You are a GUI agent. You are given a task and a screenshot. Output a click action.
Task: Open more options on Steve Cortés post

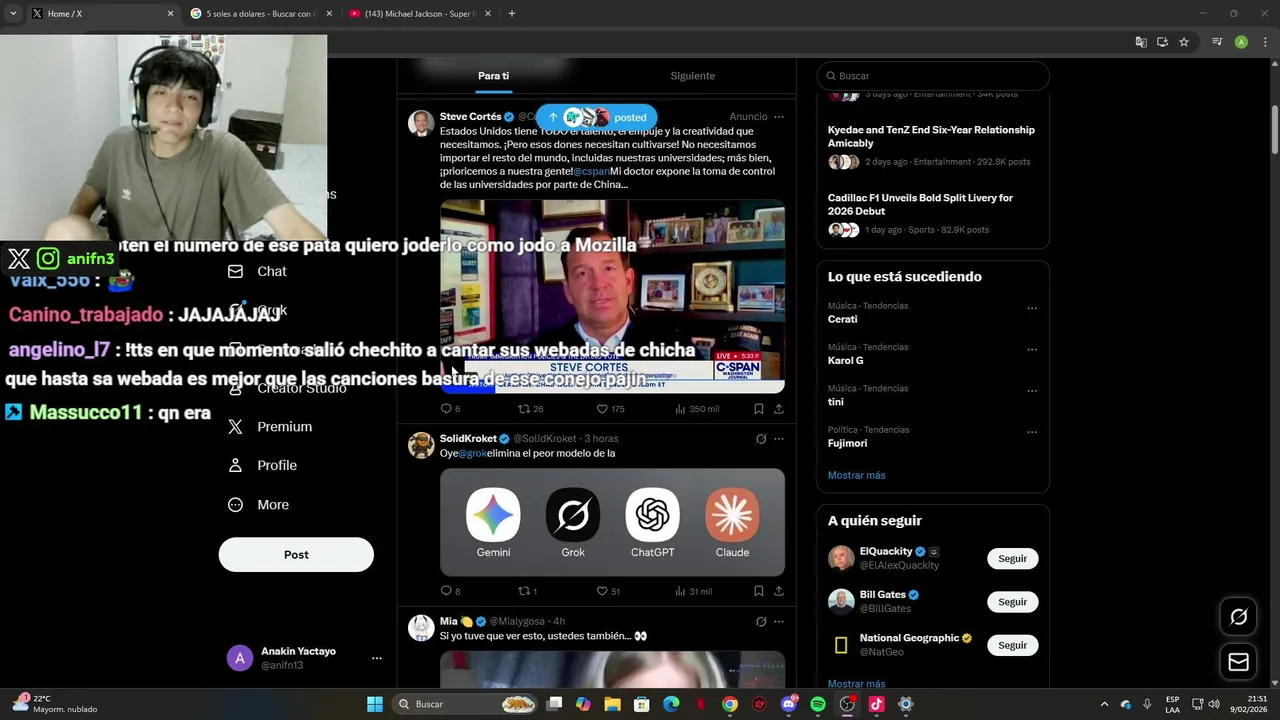779,117
